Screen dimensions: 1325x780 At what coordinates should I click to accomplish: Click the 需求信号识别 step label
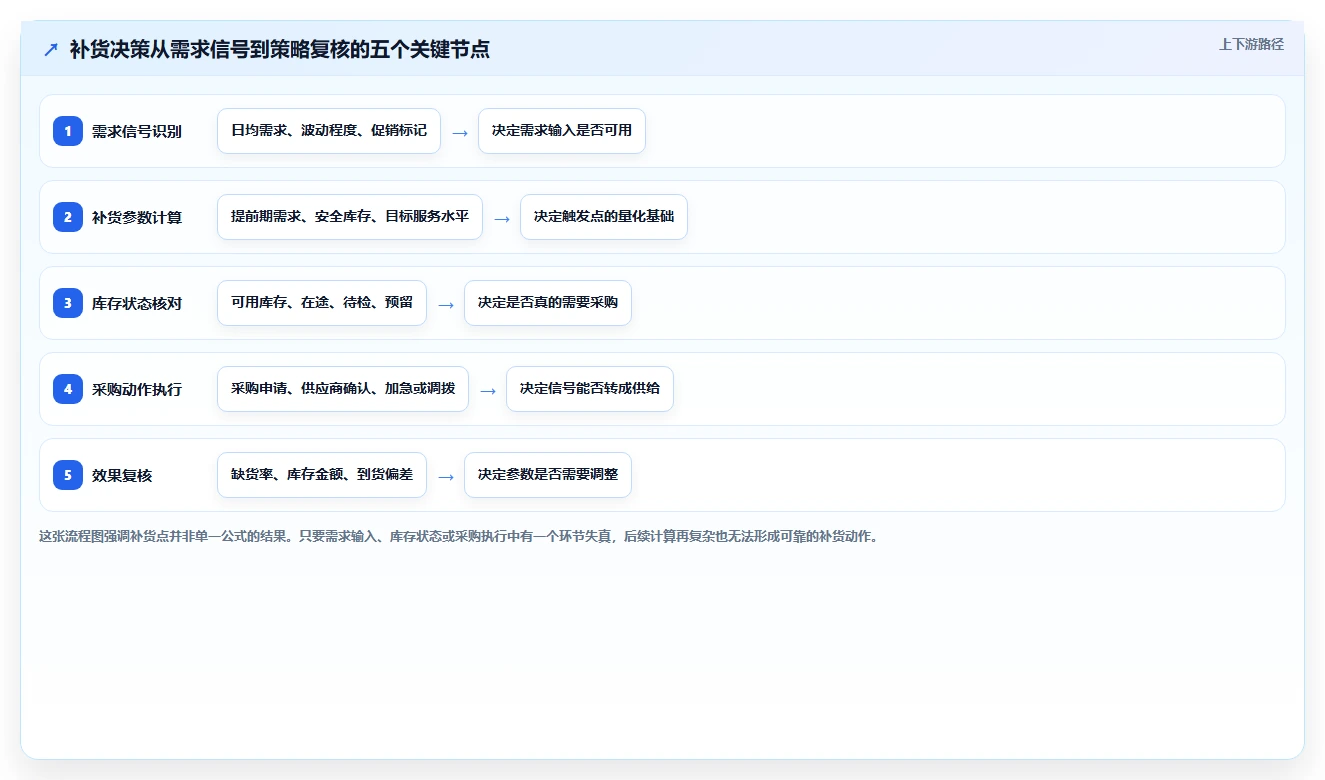tap(137, 131)
